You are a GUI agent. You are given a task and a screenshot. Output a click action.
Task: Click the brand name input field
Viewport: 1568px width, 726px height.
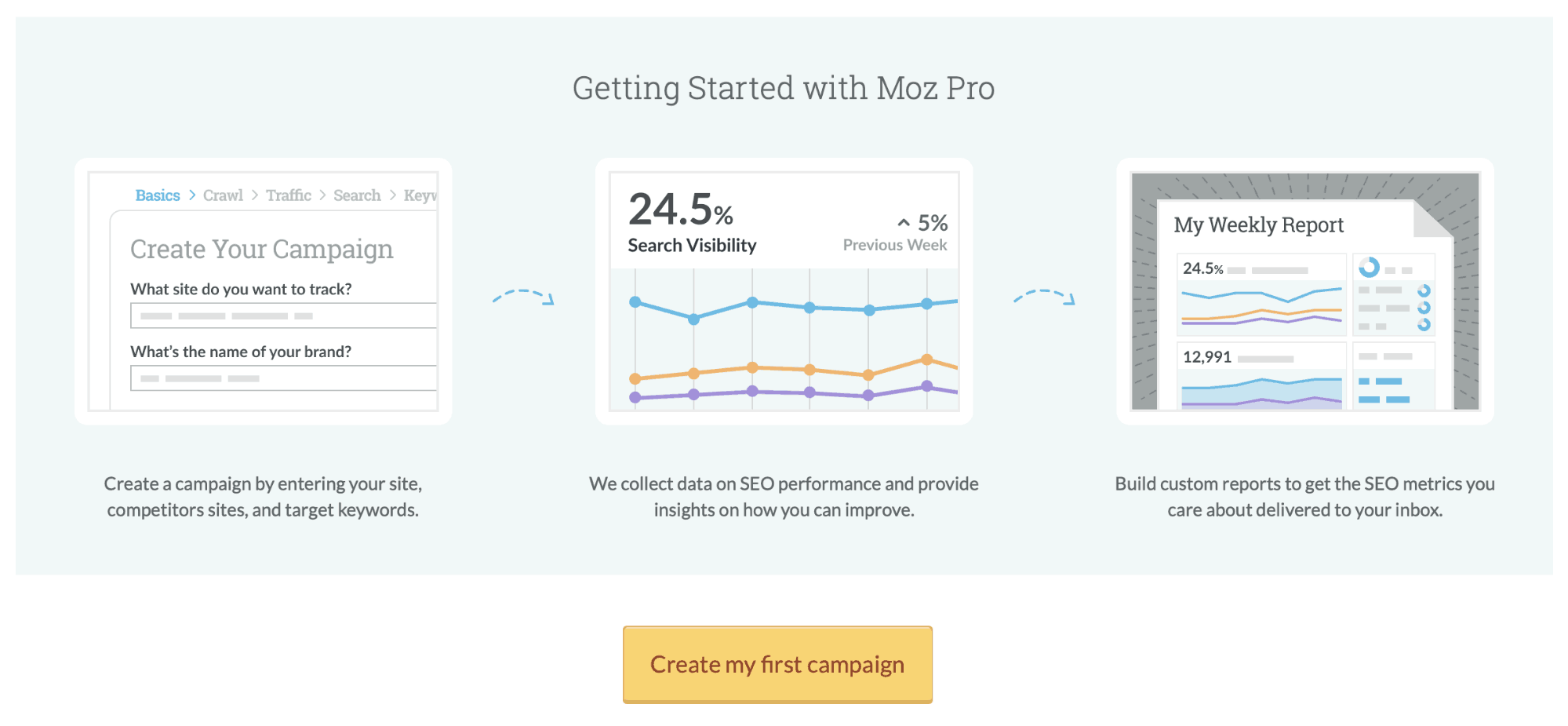click(x=282, y=378)
